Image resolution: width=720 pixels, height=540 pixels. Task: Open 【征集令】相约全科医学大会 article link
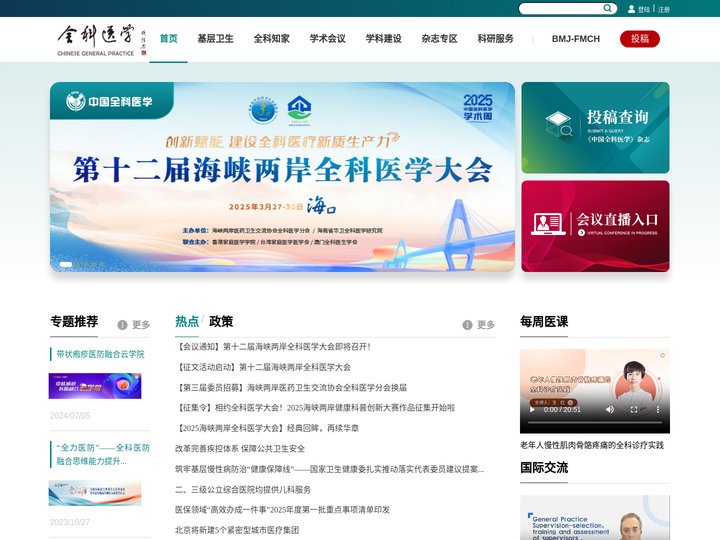(x=315, y=408)
